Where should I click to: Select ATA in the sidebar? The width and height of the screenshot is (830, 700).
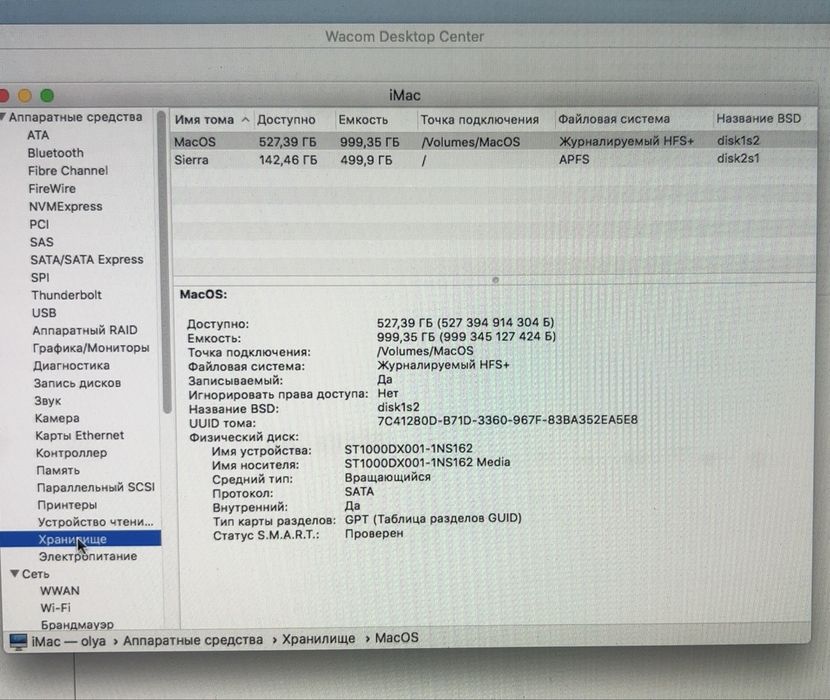[38, 135]
